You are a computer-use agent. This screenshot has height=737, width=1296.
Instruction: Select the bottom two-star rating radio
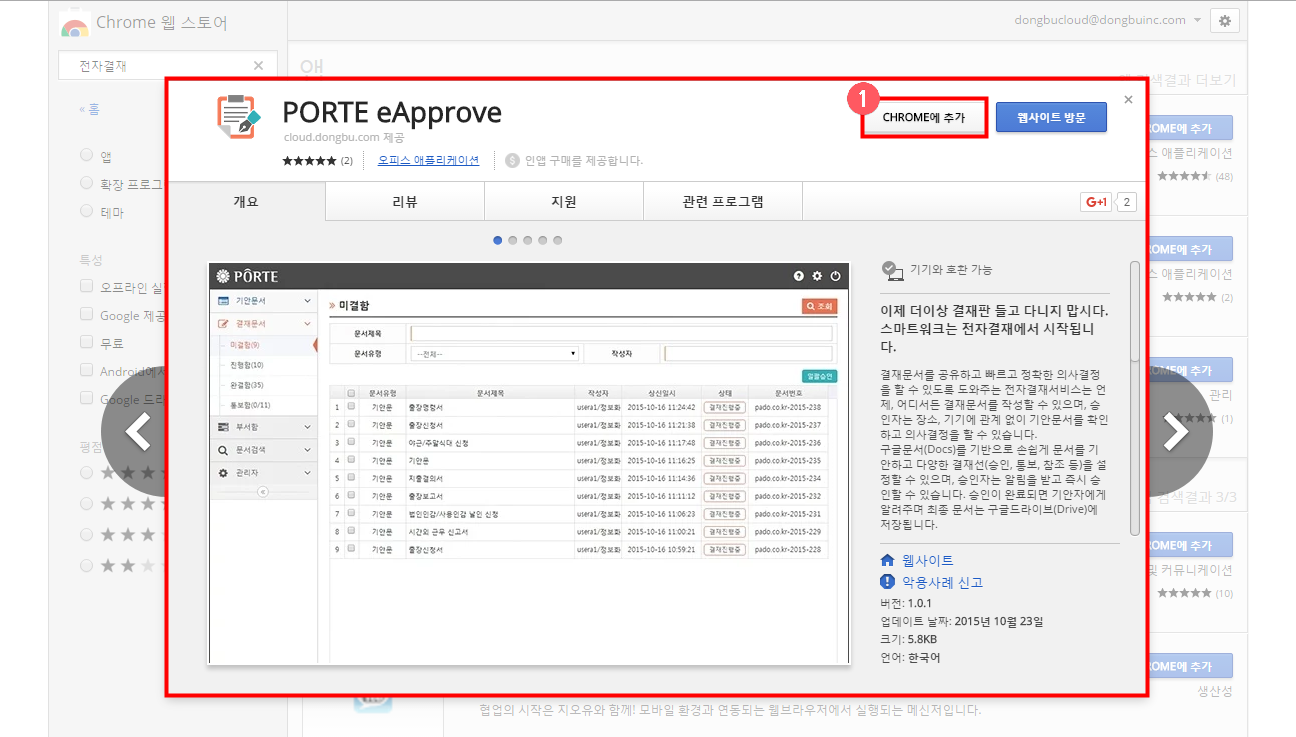[87, 565]
